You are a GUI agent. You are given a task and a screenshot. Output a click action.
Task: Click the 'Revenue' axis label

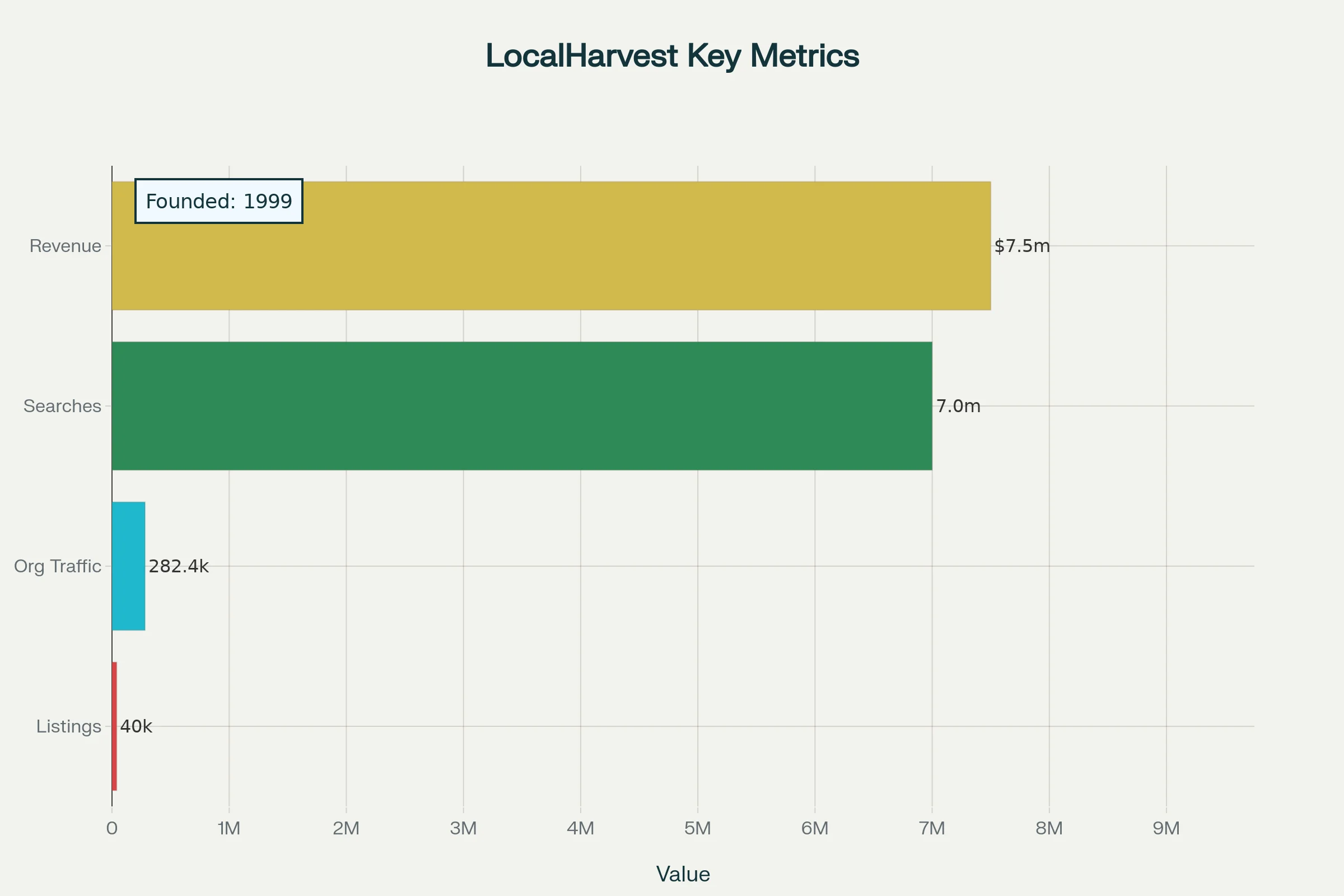pyautogui.click(x=66, y=246)
